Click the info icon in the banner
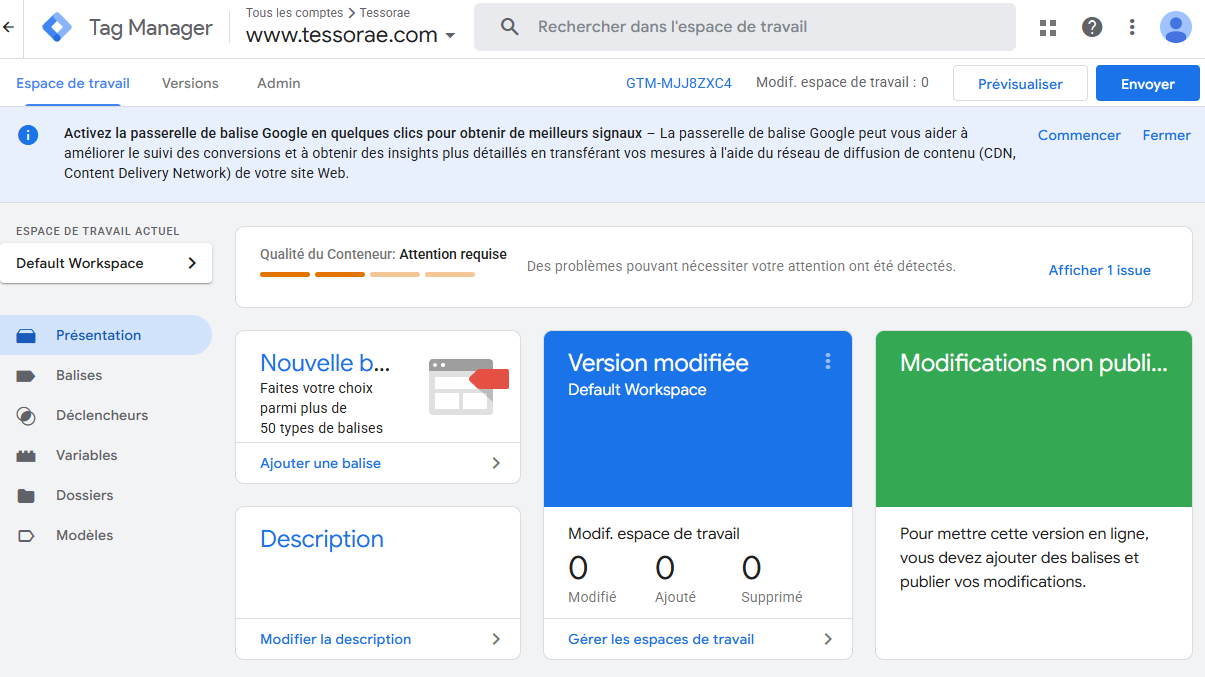This screenshot has height=677, width=1205. click(x=28, y=135)
